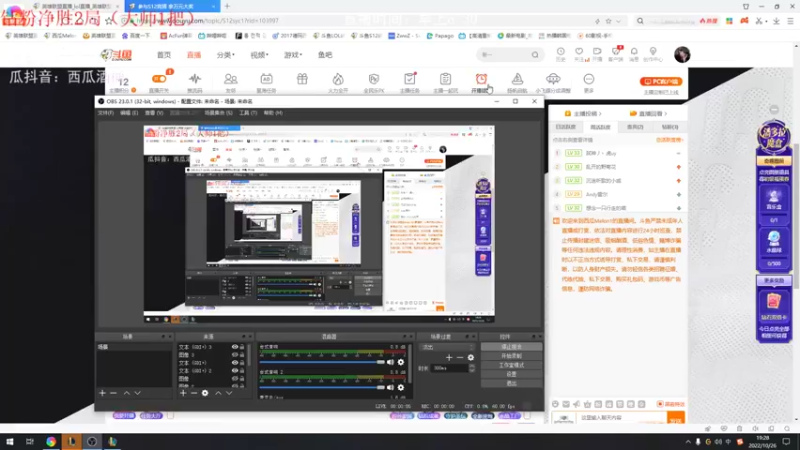Open the user avatar in Douyu header
Viewport: 800px width, 450px height.
tap(682, 54)
